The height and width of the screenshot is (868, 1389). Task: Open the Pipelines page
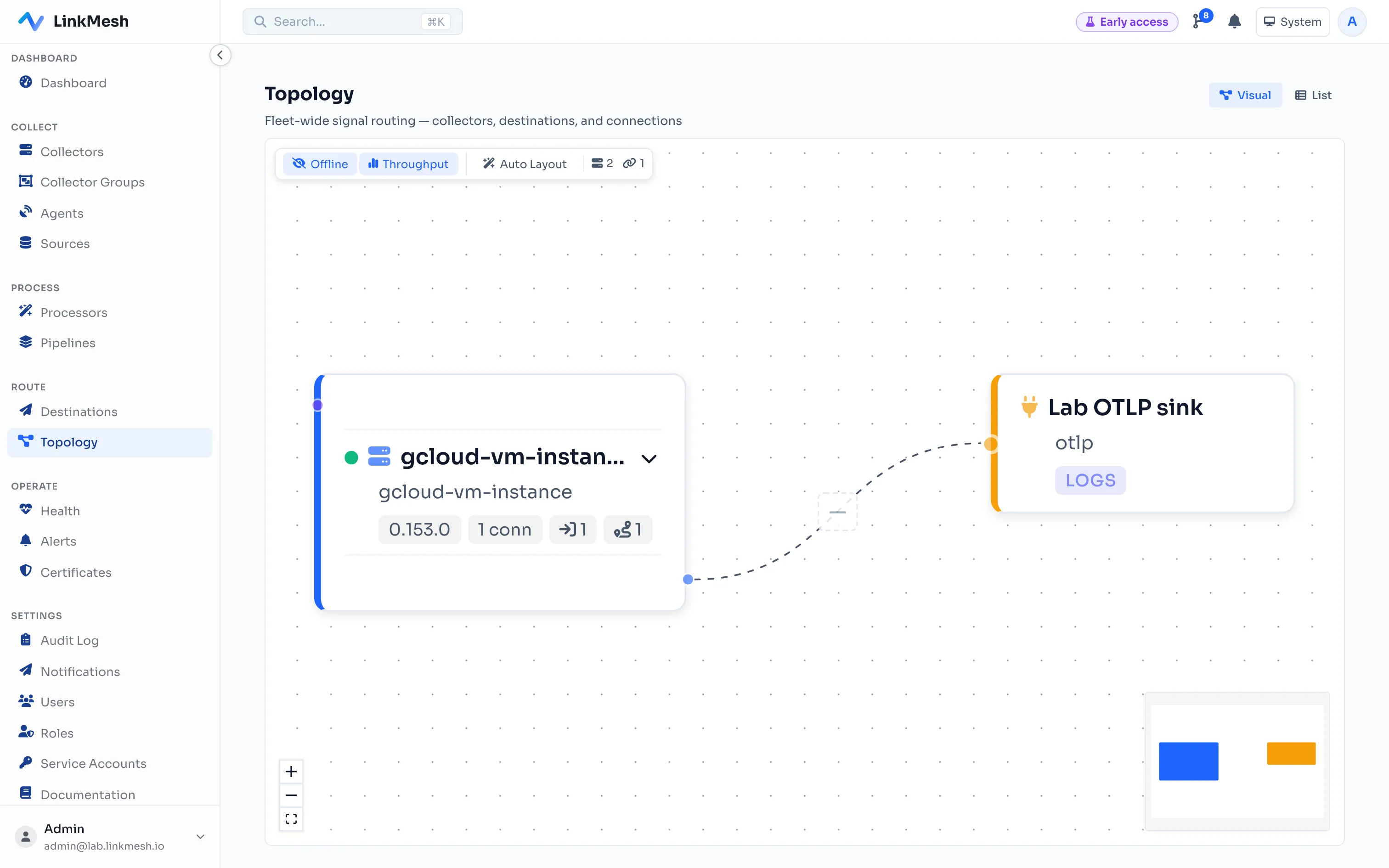pos(110,343)
